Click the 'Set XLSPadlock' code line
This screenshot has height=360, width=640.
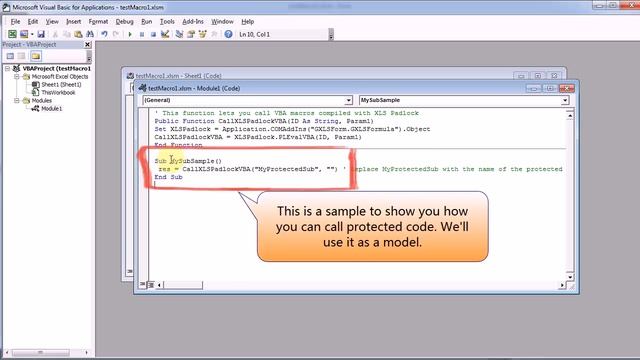tap(292, 129)
